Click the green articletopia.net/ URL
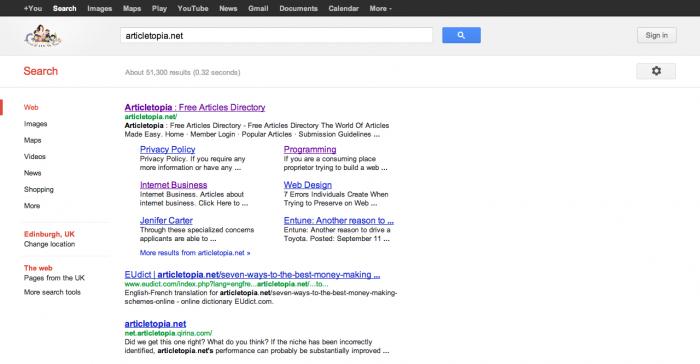This screenshot has height=364, width=700. (x=151, y=117)
